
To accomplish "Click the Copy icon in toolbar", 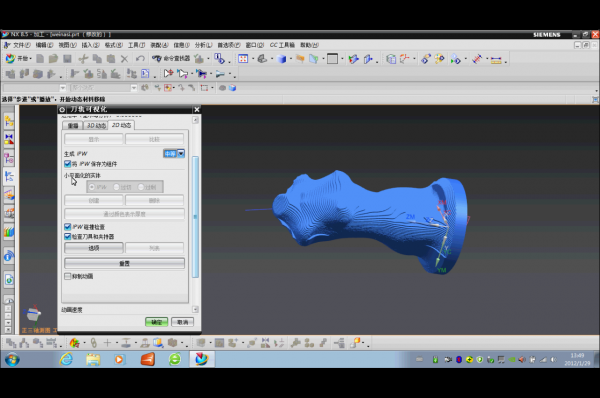I will 97,59.
